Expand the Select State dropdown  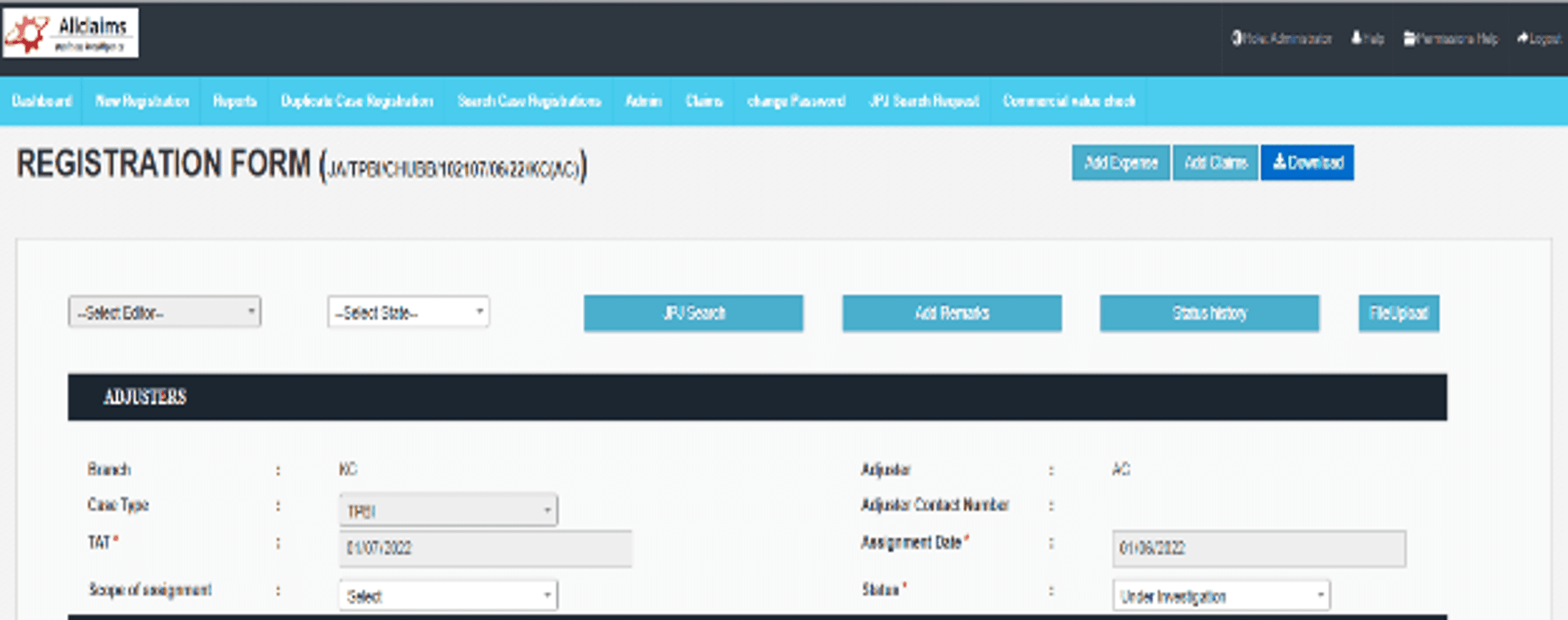[x=408, y=313]
